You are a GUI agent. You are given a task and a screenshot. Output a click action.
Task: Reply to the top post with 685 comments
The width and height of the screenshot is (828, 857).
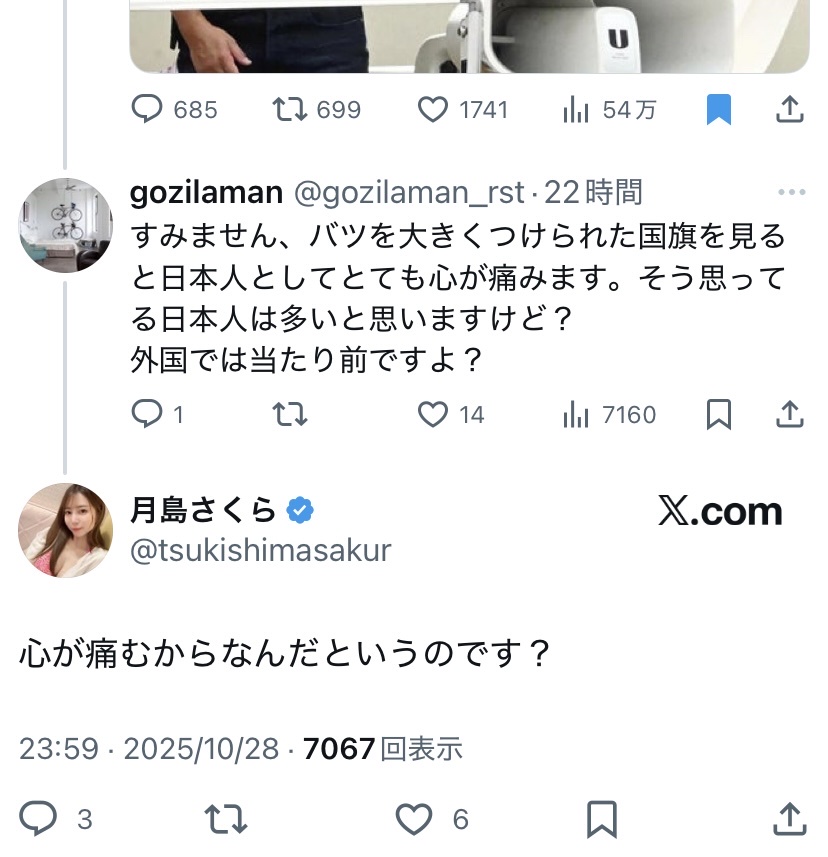147,109
